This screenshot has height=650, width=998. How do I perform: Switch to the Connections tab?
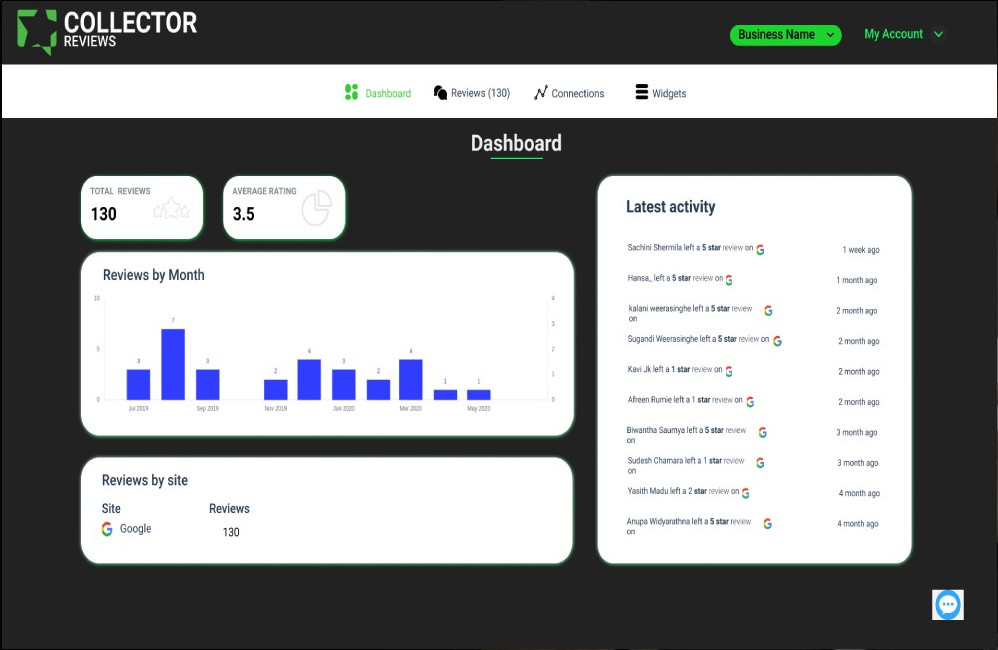coord(569,93)
